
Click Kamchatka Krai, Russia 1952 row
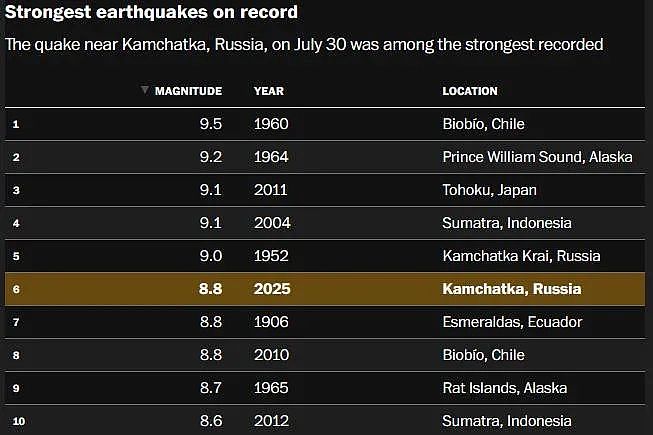point(325,256)
